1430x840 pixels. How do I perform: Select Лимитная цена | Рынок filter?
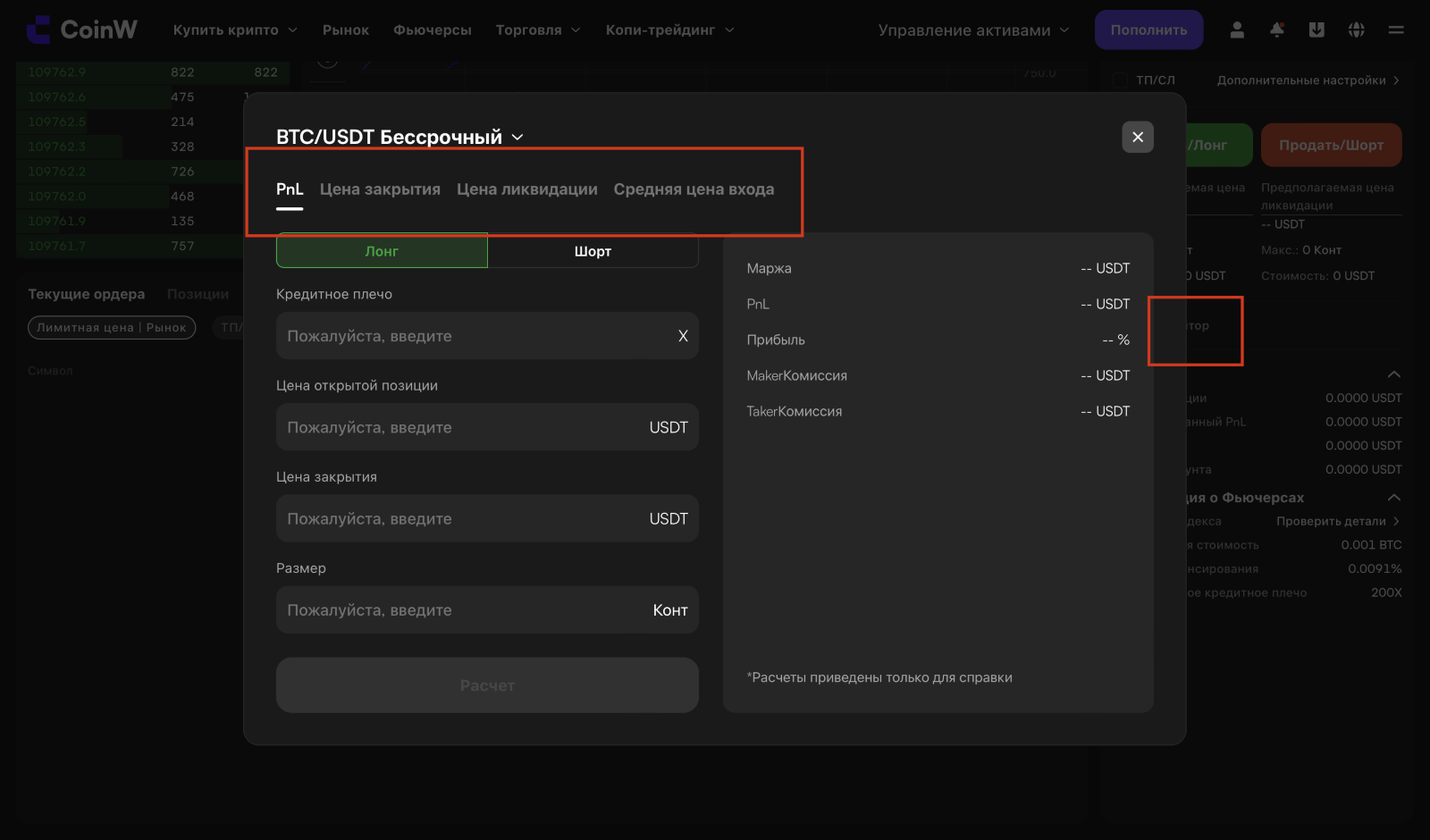112,328
